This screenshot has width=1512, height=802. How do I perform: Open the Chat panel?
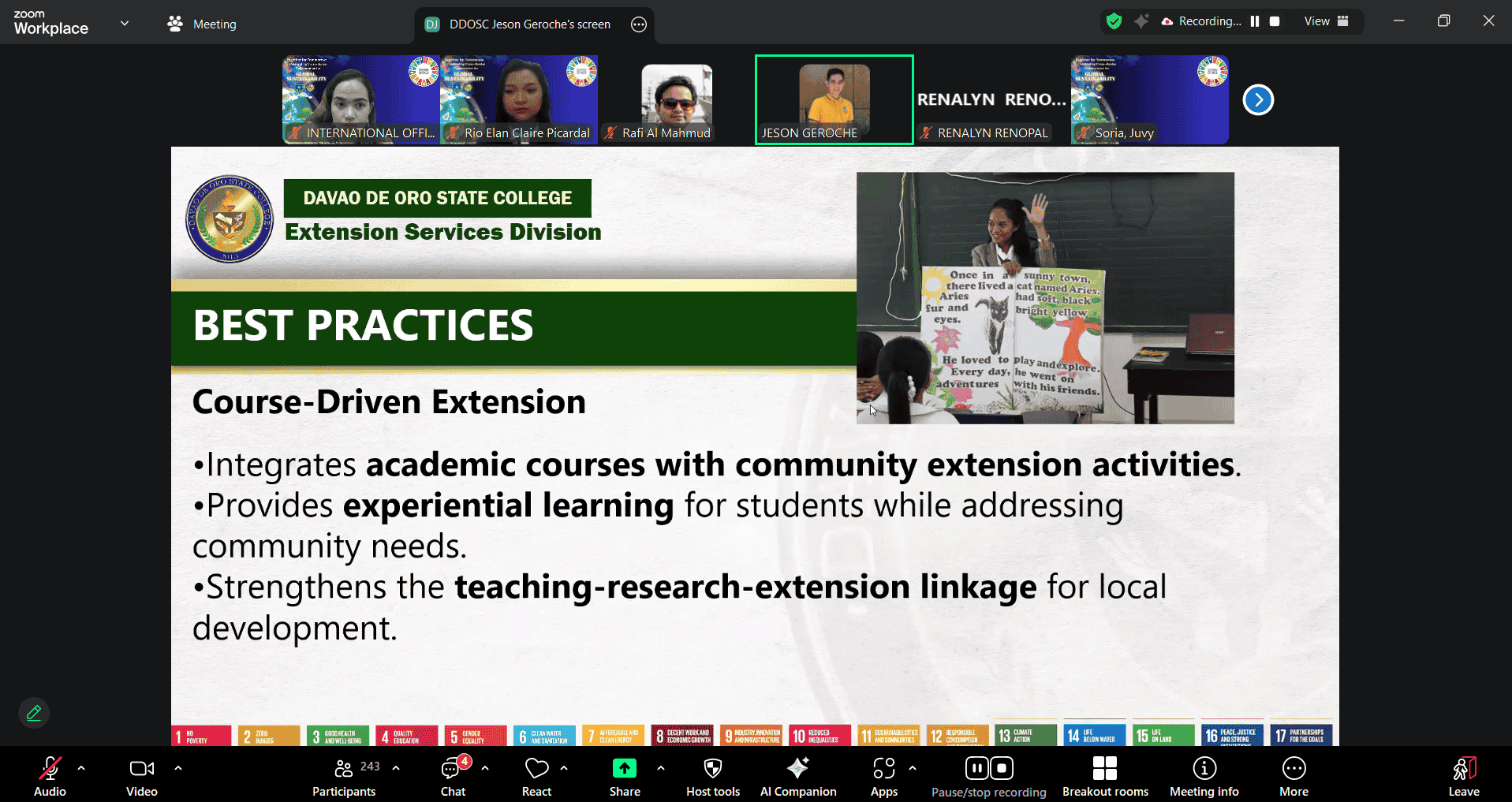click(x=453, y=777)
